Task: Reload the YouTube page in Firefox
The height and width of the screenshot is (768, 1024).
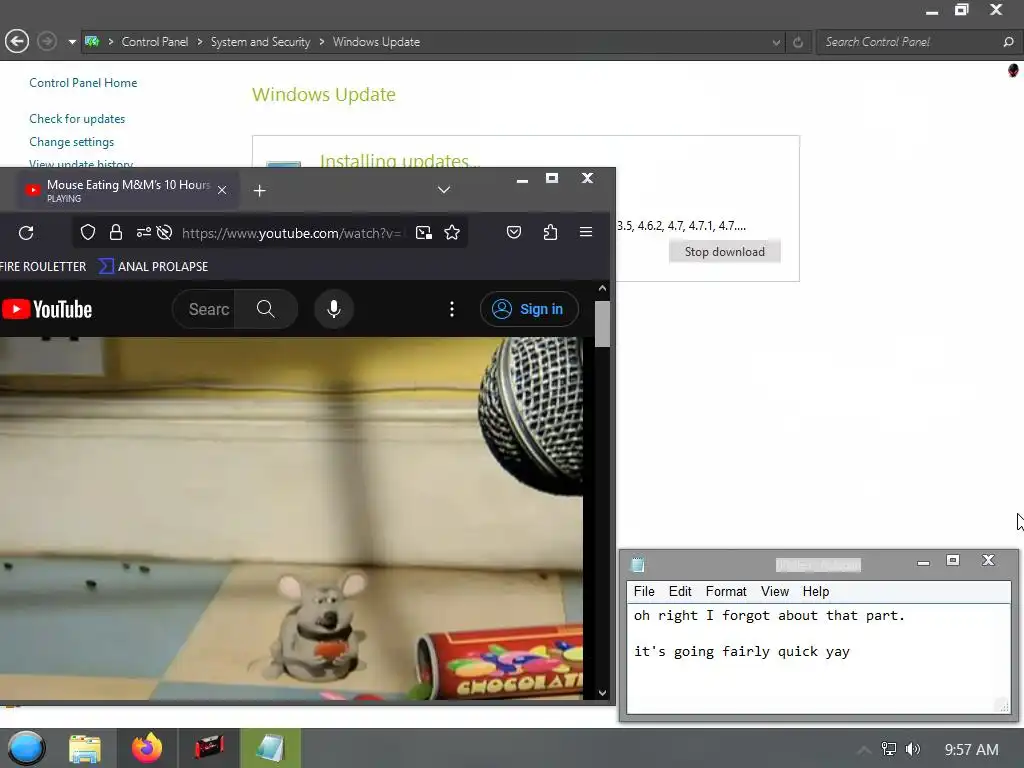Action: 26,232
